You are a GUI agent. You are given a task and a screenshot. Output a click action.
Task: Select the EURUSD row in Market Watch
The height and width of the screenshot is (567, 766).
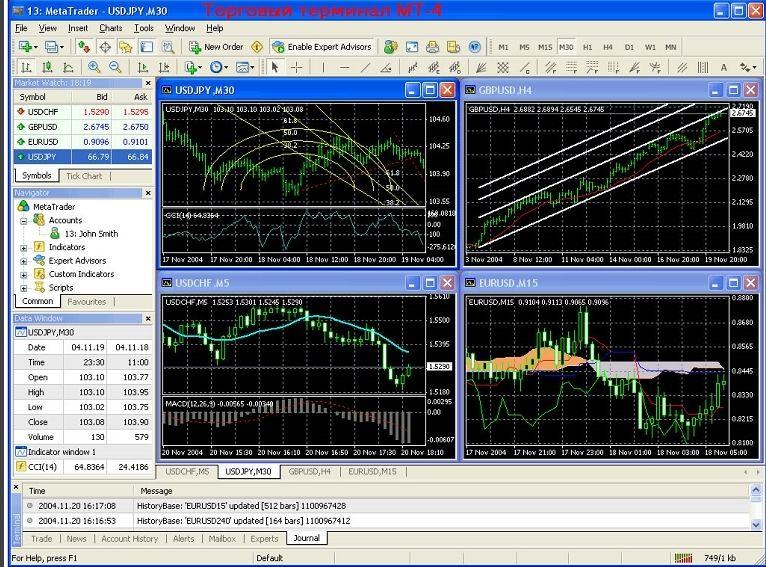click(83, 142)
